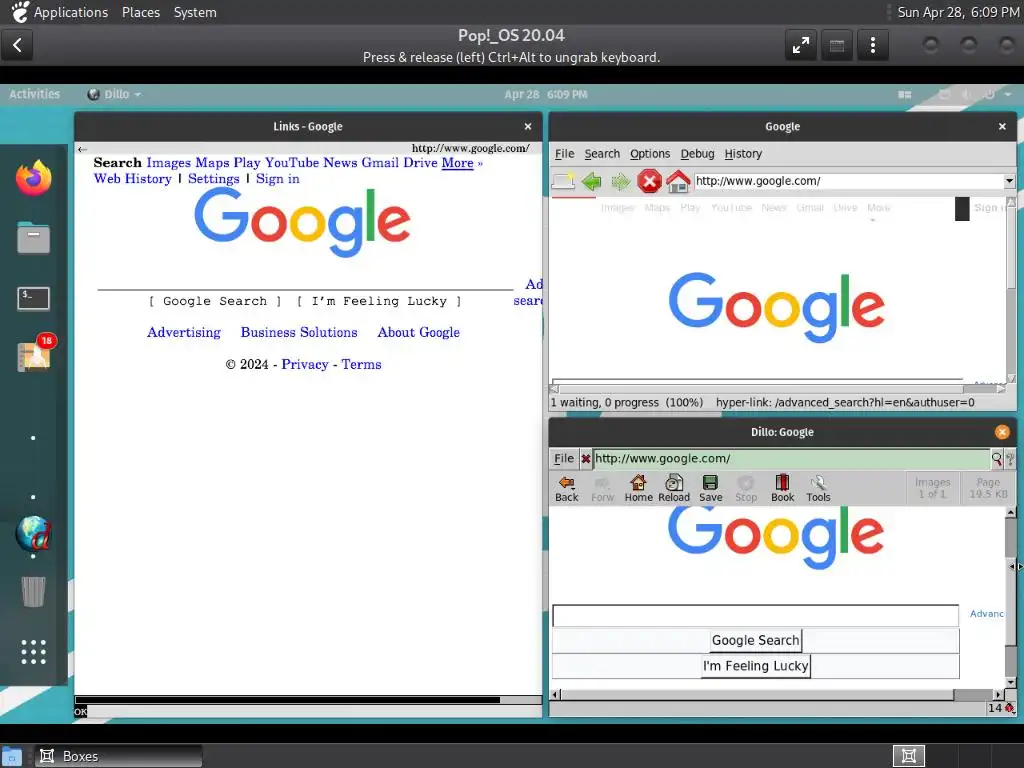Screen dimensions: 1024x768
Task: Open Web History in Links window
Action: [x=133, y=178]
